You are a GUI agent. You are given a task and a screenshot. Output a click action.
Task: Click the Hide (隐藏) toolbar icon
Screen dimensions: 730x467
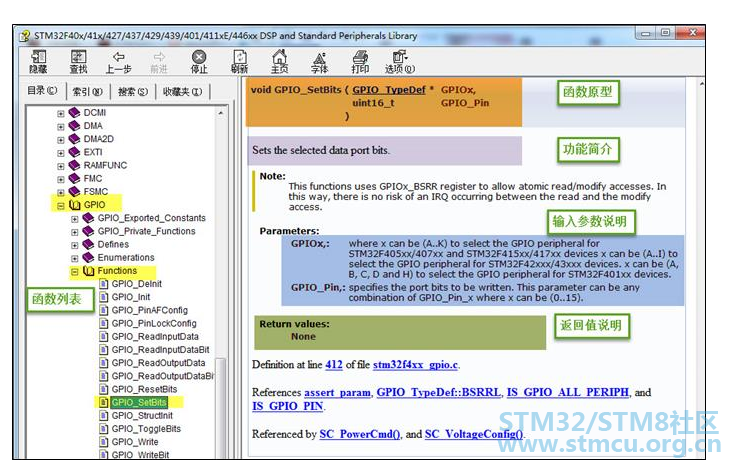(x=37, y=61)
